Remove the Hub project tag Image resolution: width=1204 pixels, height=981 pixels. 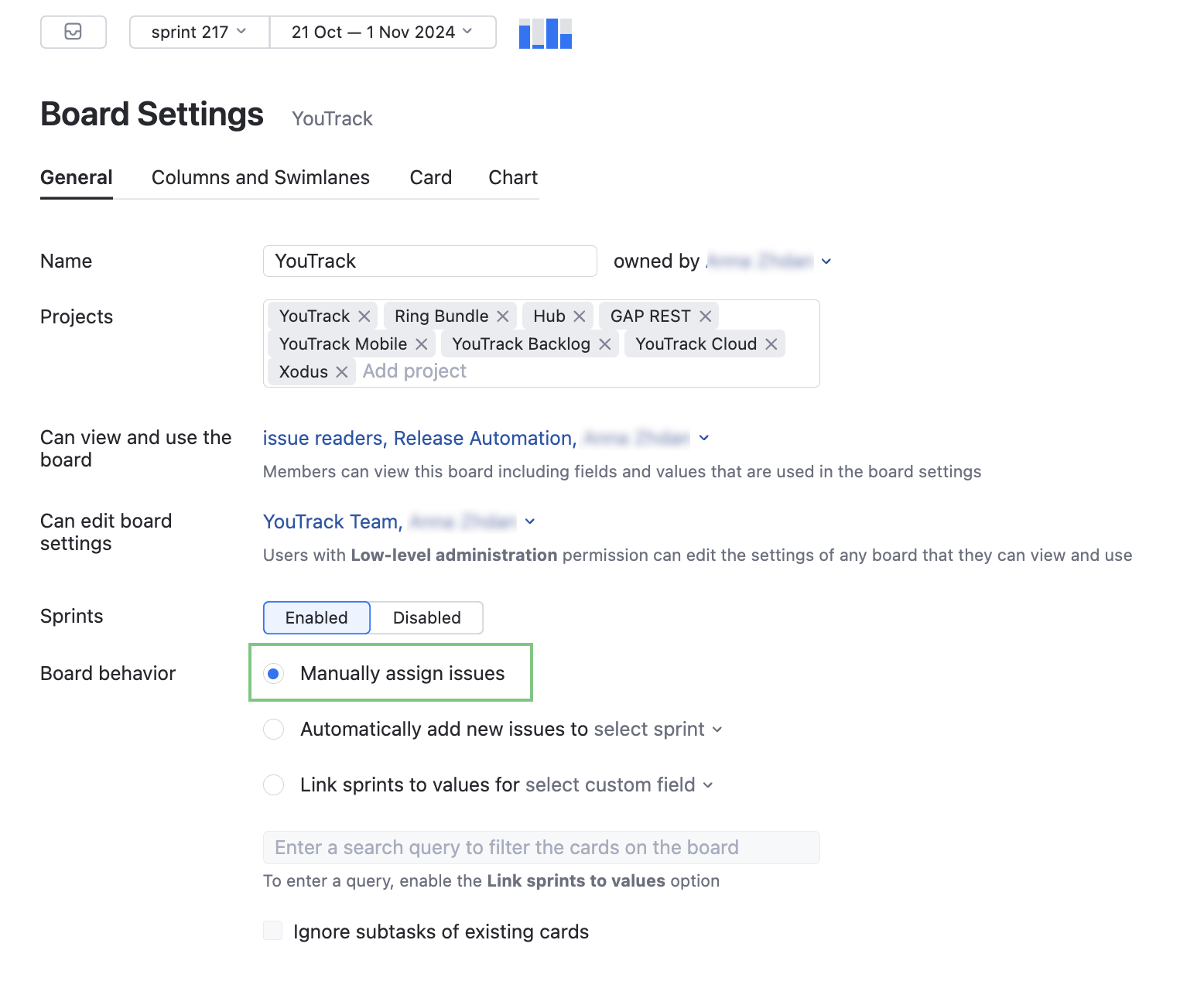click(579, 316)
